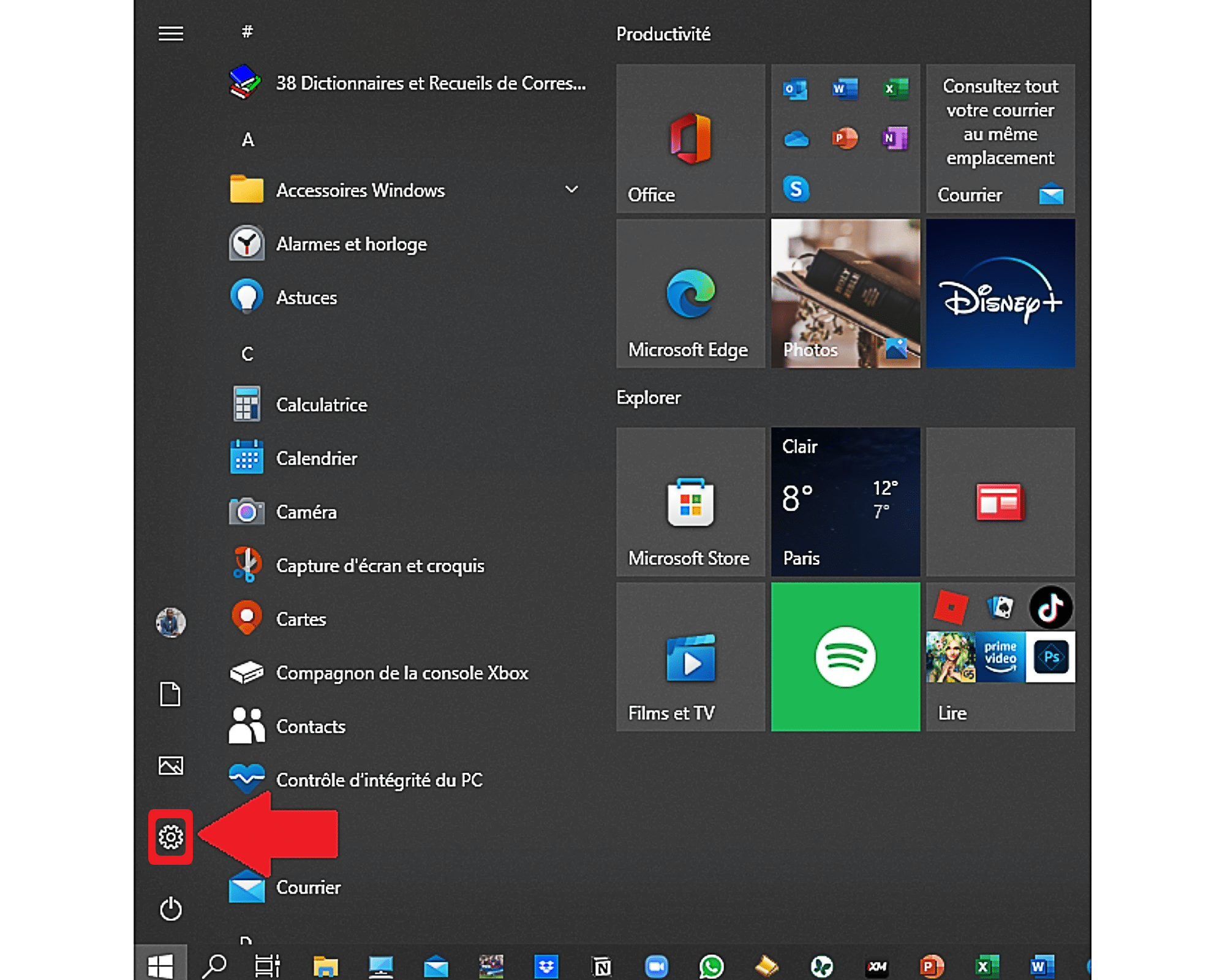The image size is (1225, 980).
Task: Launch OneNote from the Office apps tile
Action: 895,138
